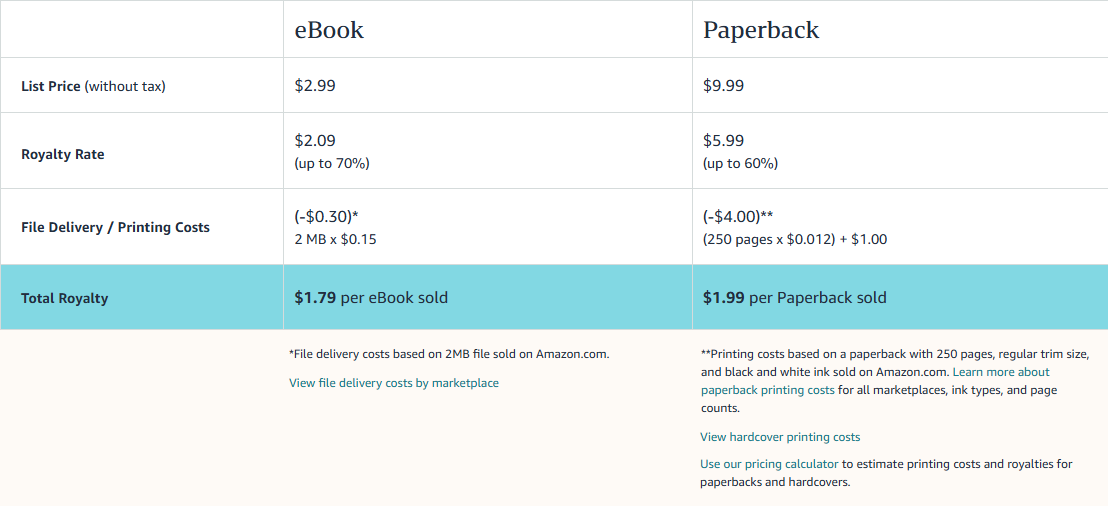Click the eBook column heading

click(x=329, y=30)
